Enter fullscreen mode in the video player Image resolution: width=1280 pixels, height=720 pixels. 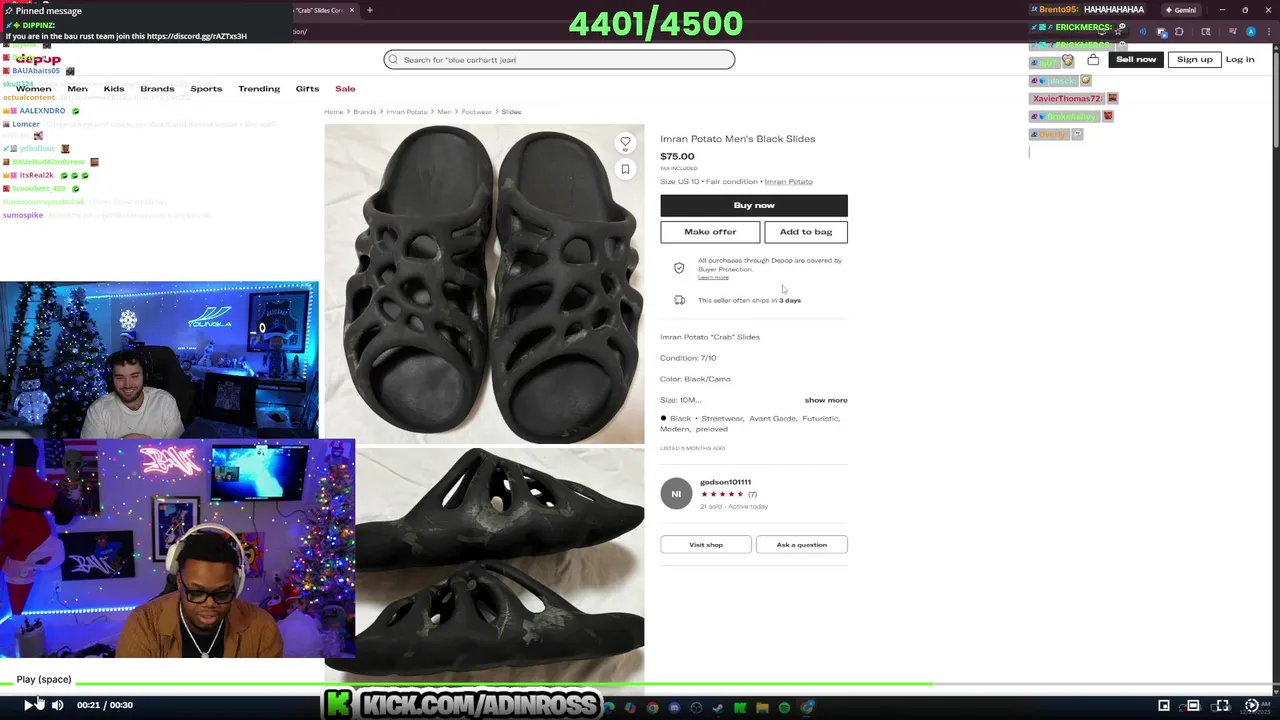(x=1222, y=706)
